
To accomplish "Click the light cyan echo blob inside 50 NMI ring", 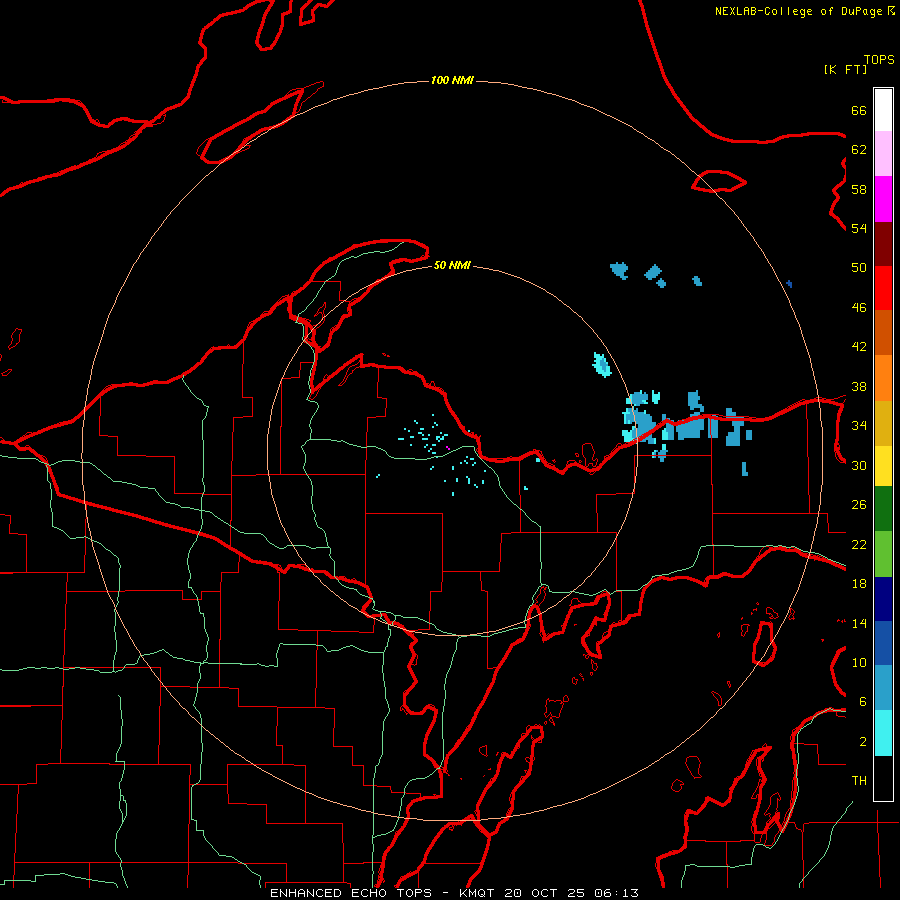I will [602, 364].
